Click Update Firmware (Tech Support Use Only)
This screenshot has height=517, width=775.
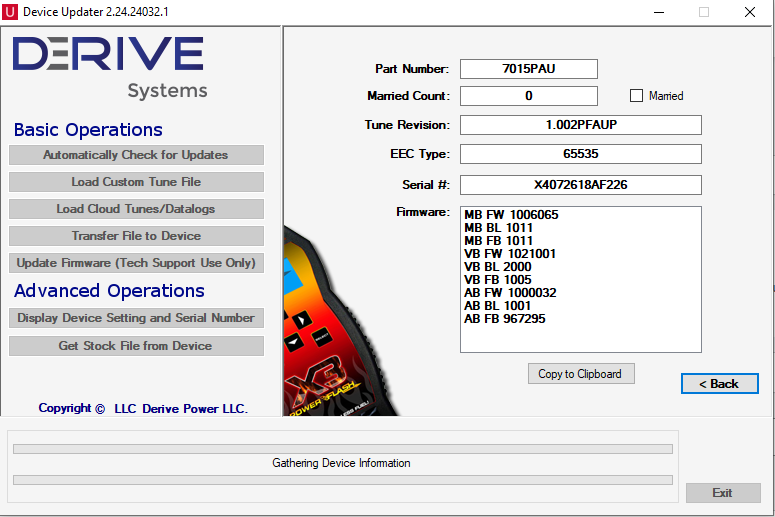(136, 263)
